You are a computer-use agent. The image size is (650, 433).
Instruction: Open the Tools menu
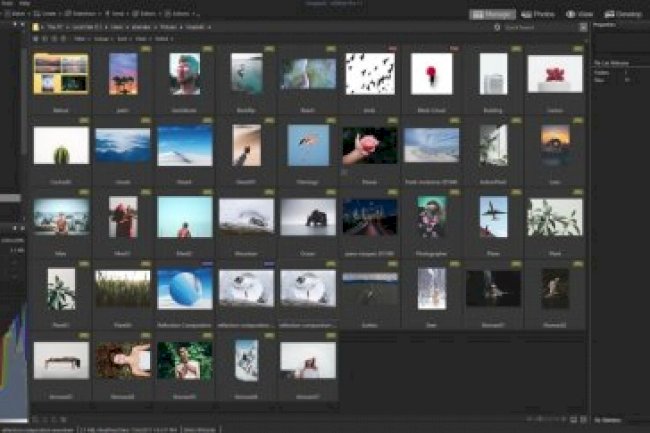click(6, 4)
